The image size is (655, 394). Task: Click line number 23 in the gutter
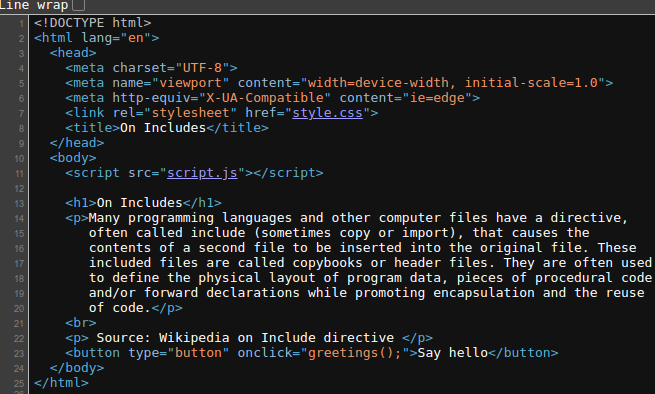pos(19,354)
